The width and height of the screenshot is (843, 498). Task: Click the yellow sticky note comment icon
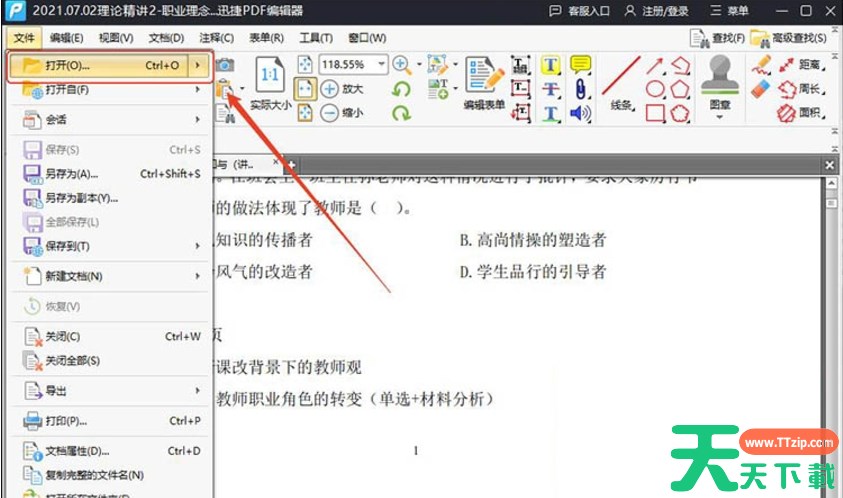580,65
